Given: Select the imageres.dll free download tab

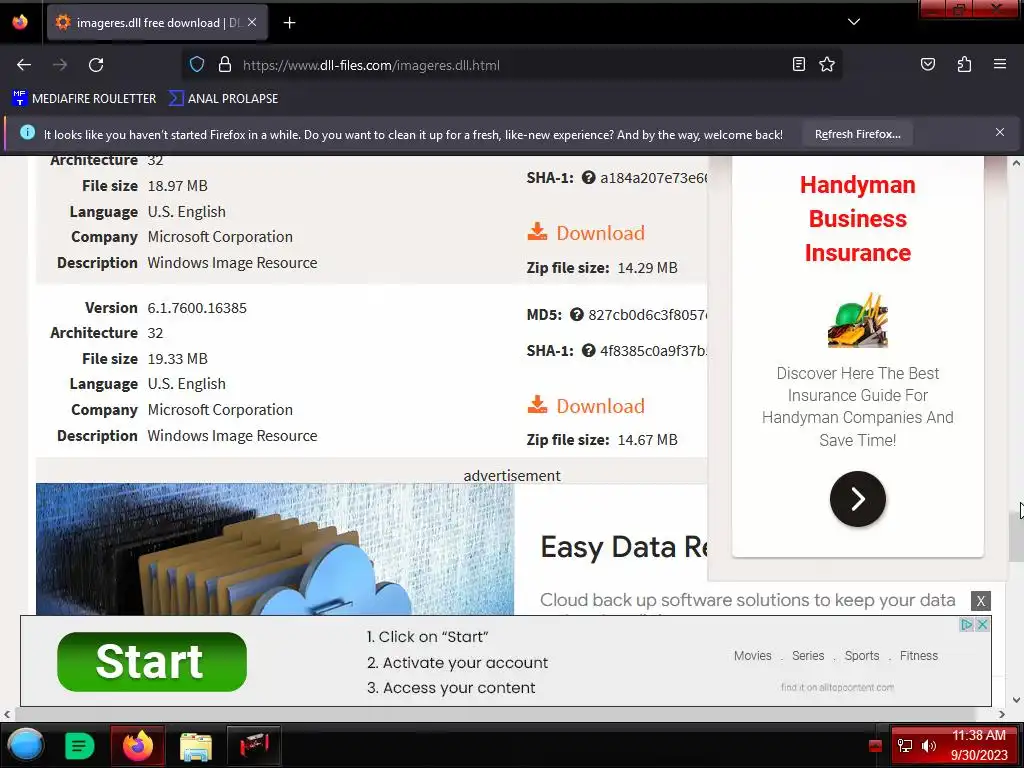Looking at the screenshot, I should tap(157, 23).
